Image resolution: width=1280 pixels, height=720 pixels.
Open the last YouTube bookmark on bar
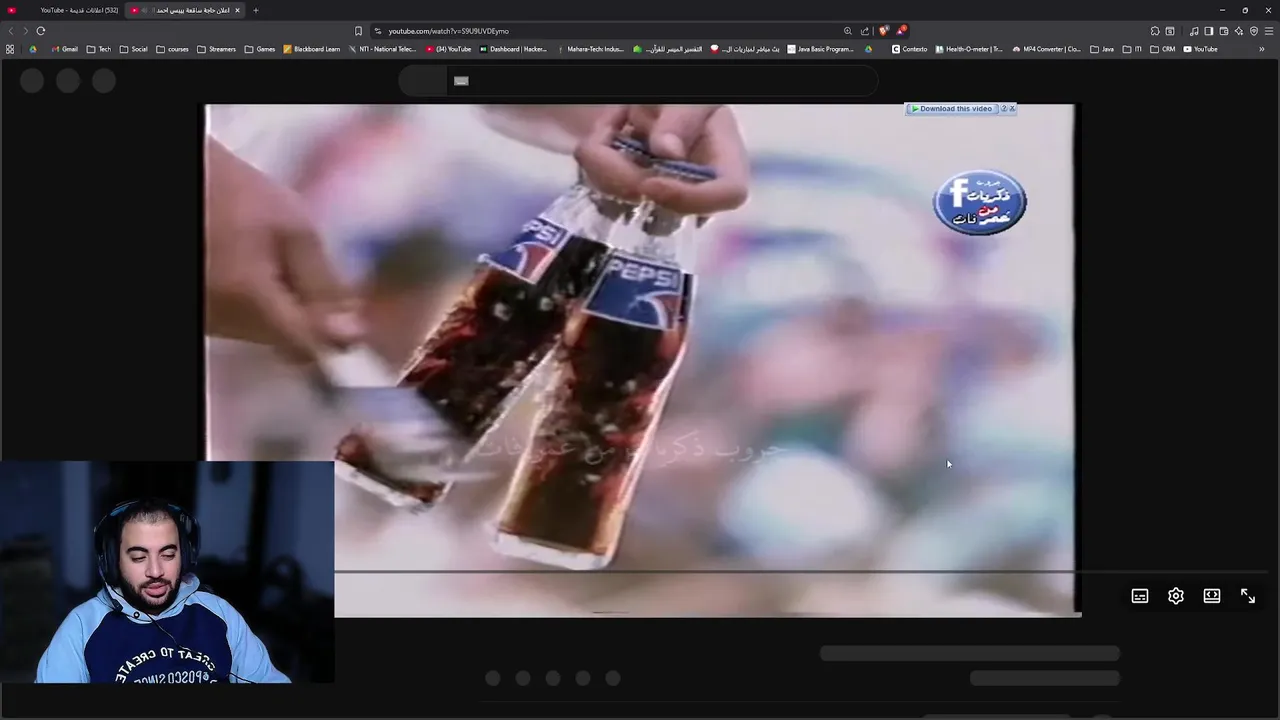[1200, 49]
